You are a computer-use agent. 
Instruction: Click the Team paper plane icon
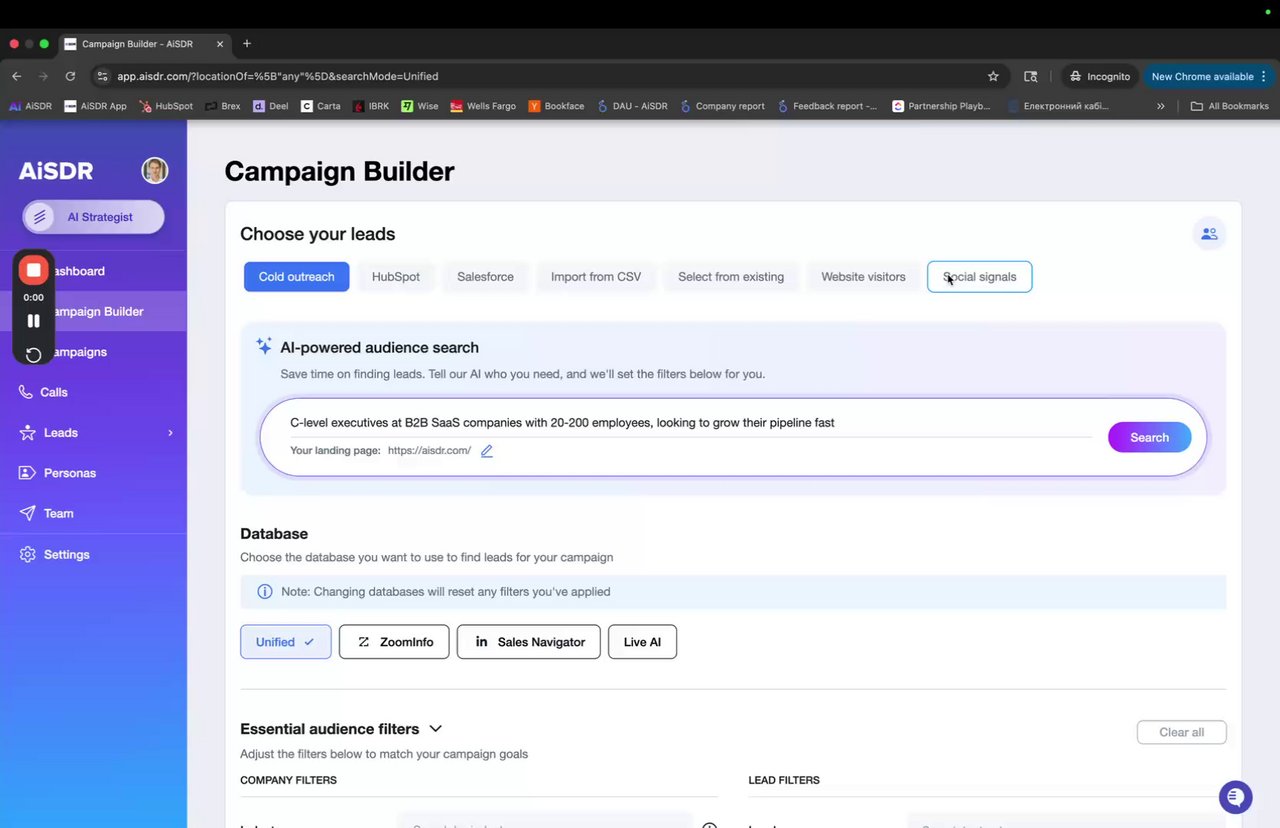tap(27, 513)
